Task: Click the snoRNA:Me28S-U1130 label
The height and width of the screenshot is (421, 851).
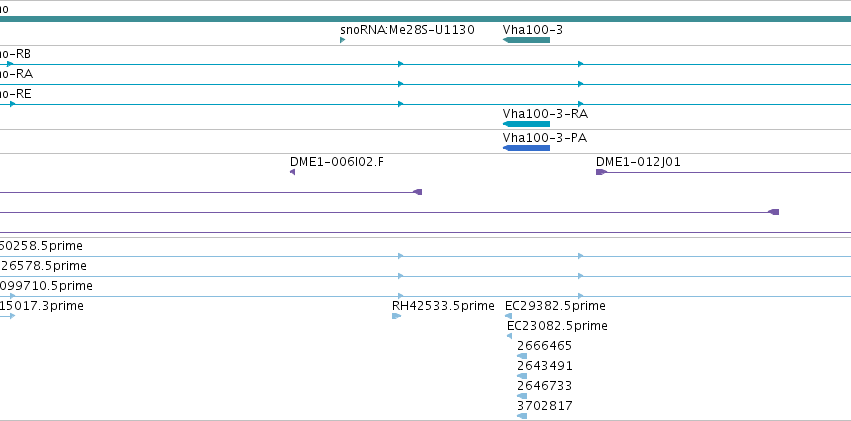Action: (407, 29)
